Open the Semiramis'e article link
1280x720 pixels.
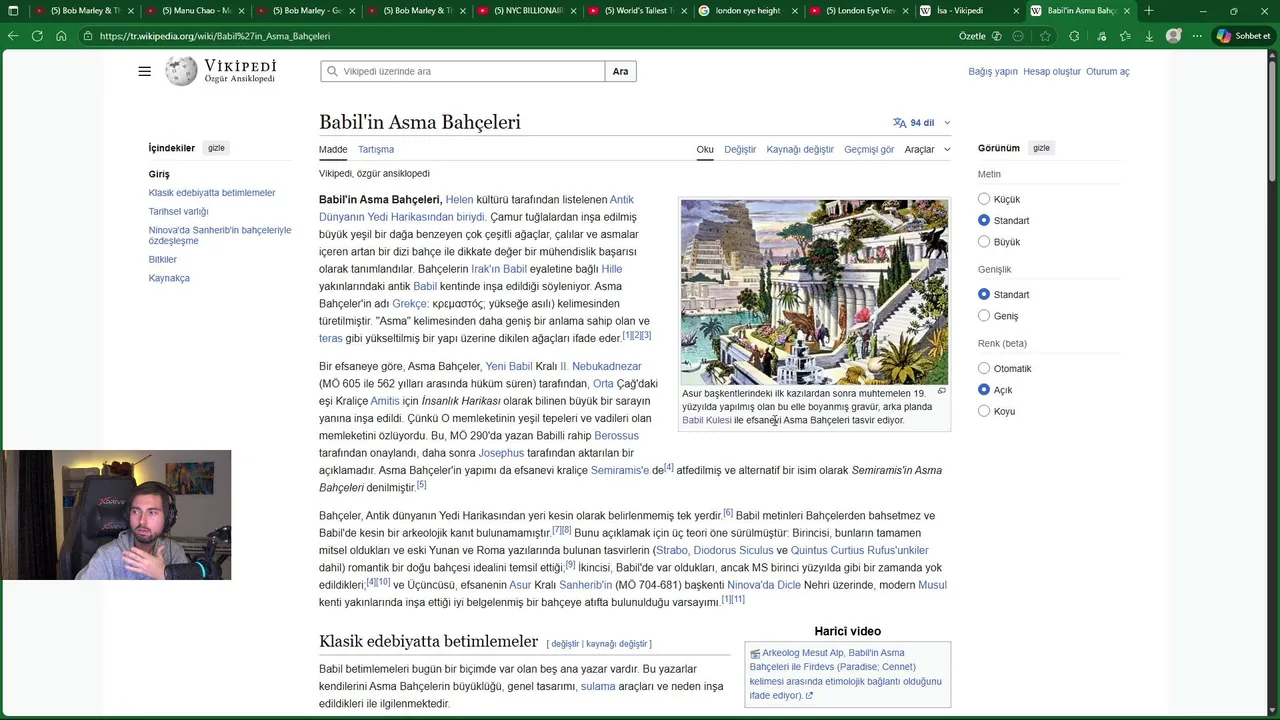[x=620, y=471]
